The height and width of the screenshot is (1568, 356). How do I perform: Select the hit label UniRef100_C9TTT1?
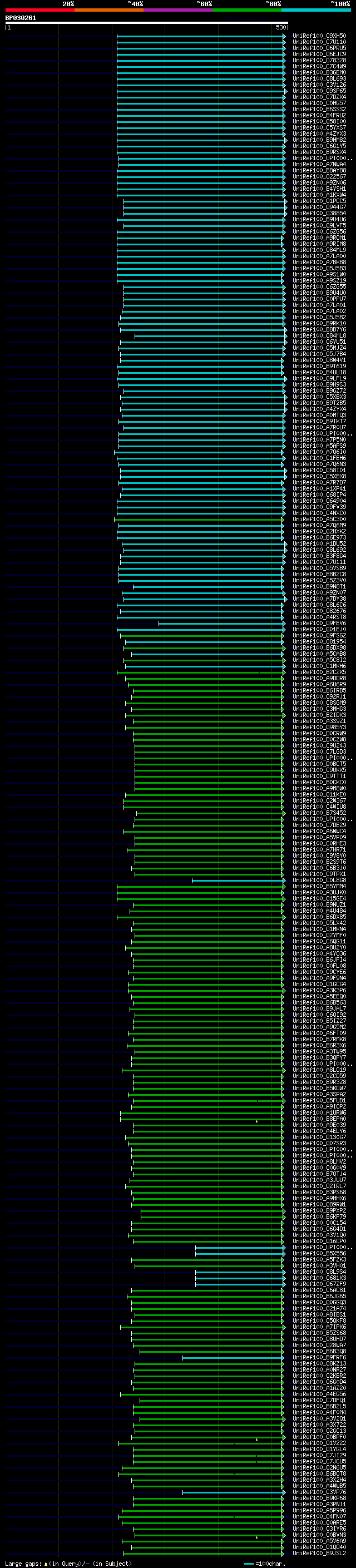(319, 776)
